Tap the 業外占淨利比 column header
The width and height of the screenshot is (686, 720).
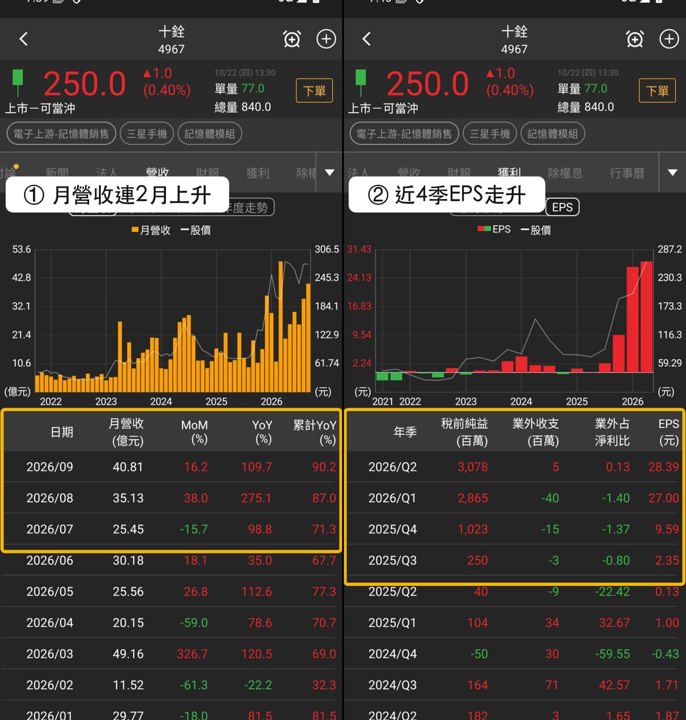tap(612, 432)
